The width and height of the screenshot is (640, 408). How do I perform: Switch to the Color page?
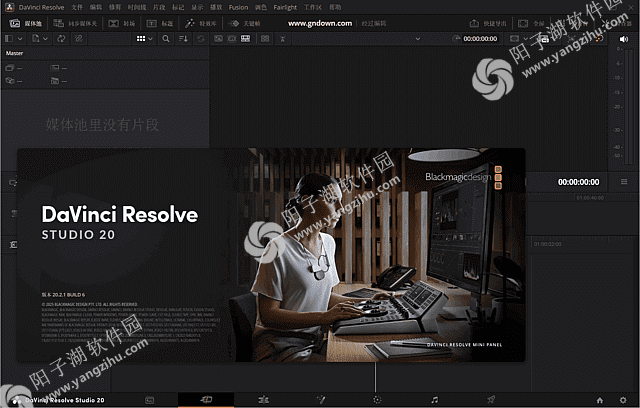[x=377, y=400]
